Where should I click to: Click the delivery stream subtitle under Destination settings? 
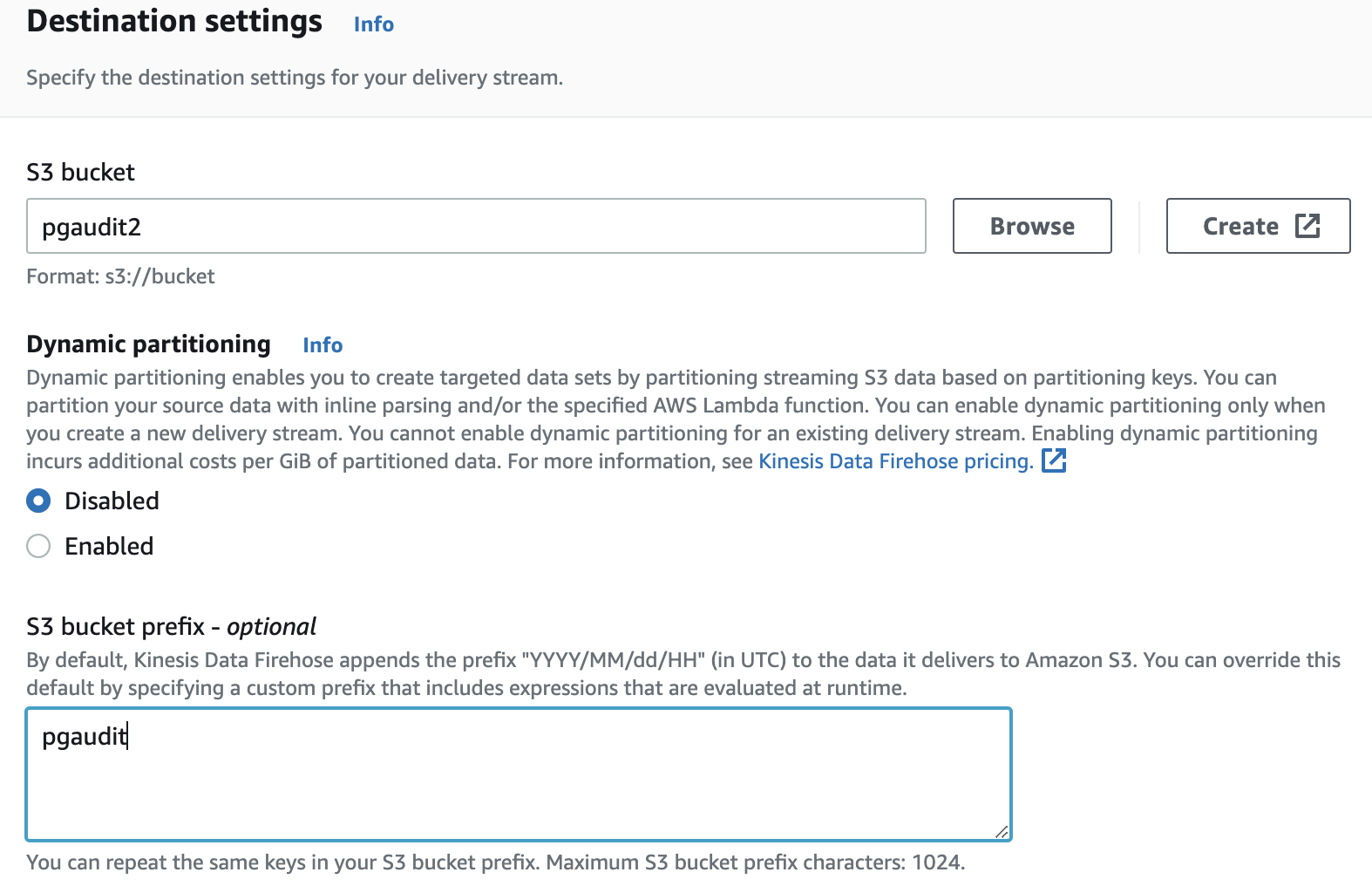pos(295,78)
